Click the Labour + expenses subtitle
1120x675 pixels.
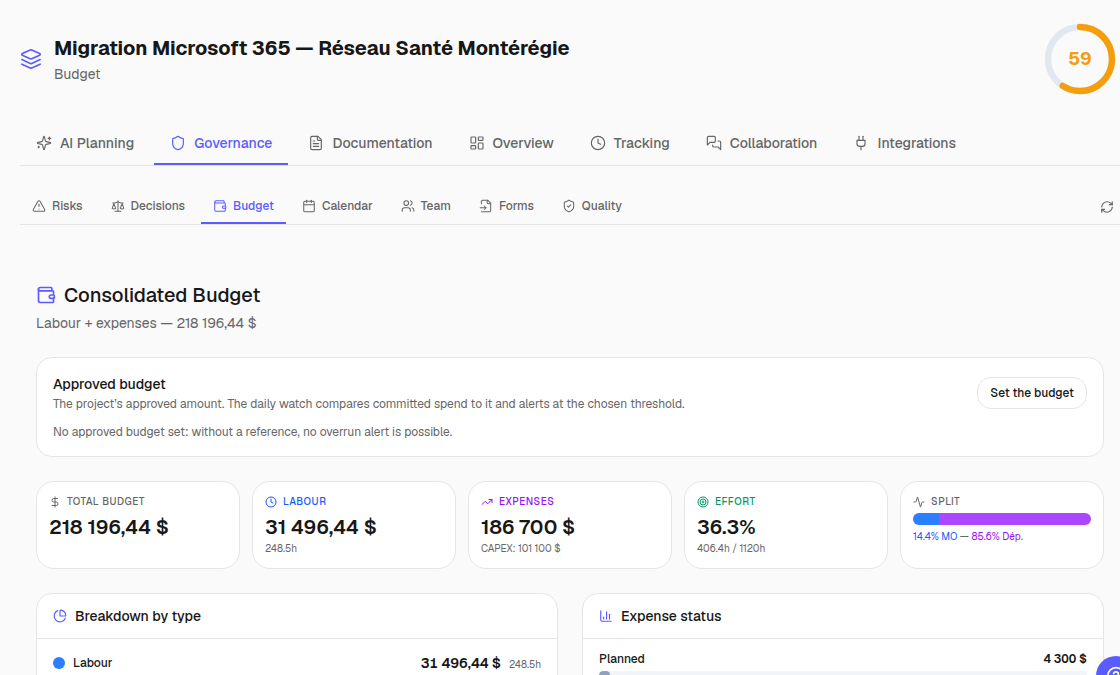coord(146,324)
